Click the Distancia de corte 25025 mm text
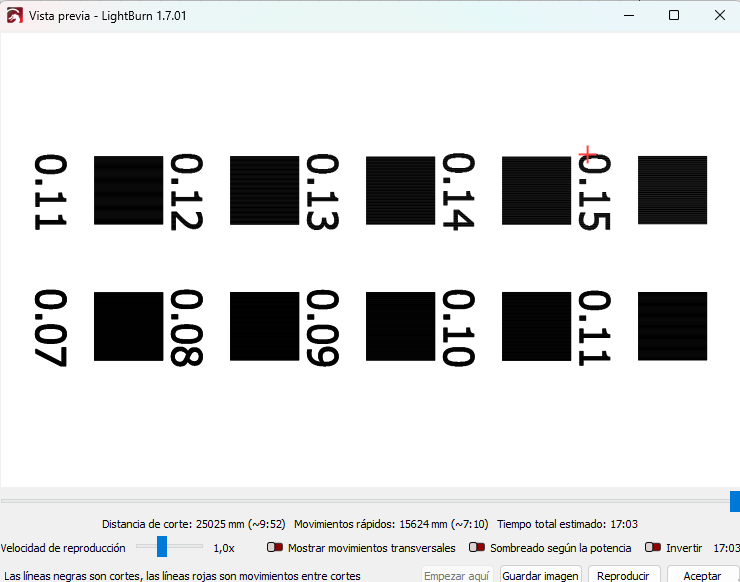The width and height of the screenshot is (740, 582). 193,524
